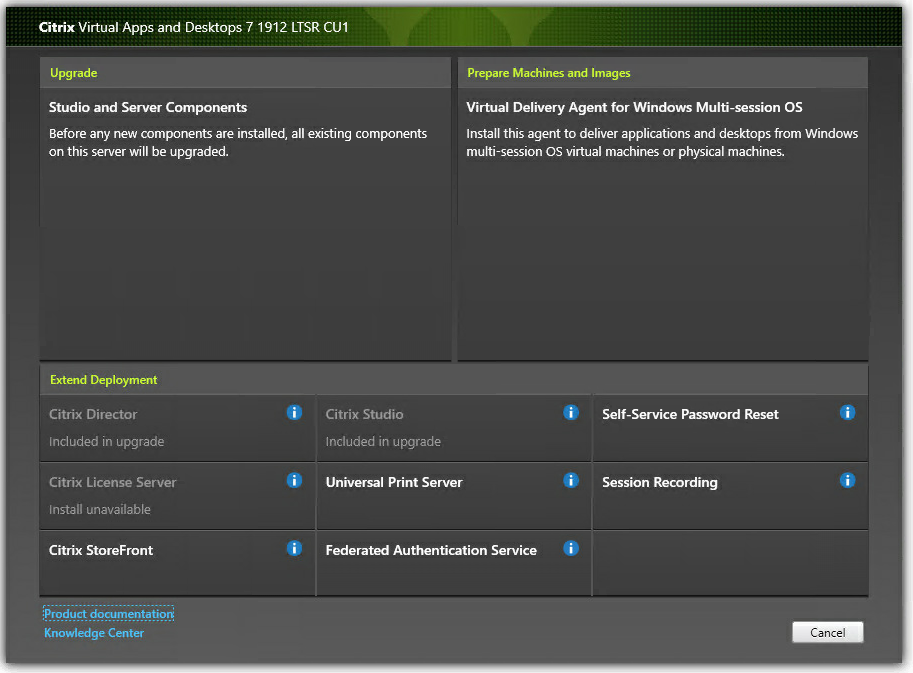Show info for Citrix StoreFront
This screenshot has height=673, width=913.
[x=294, y=548]
